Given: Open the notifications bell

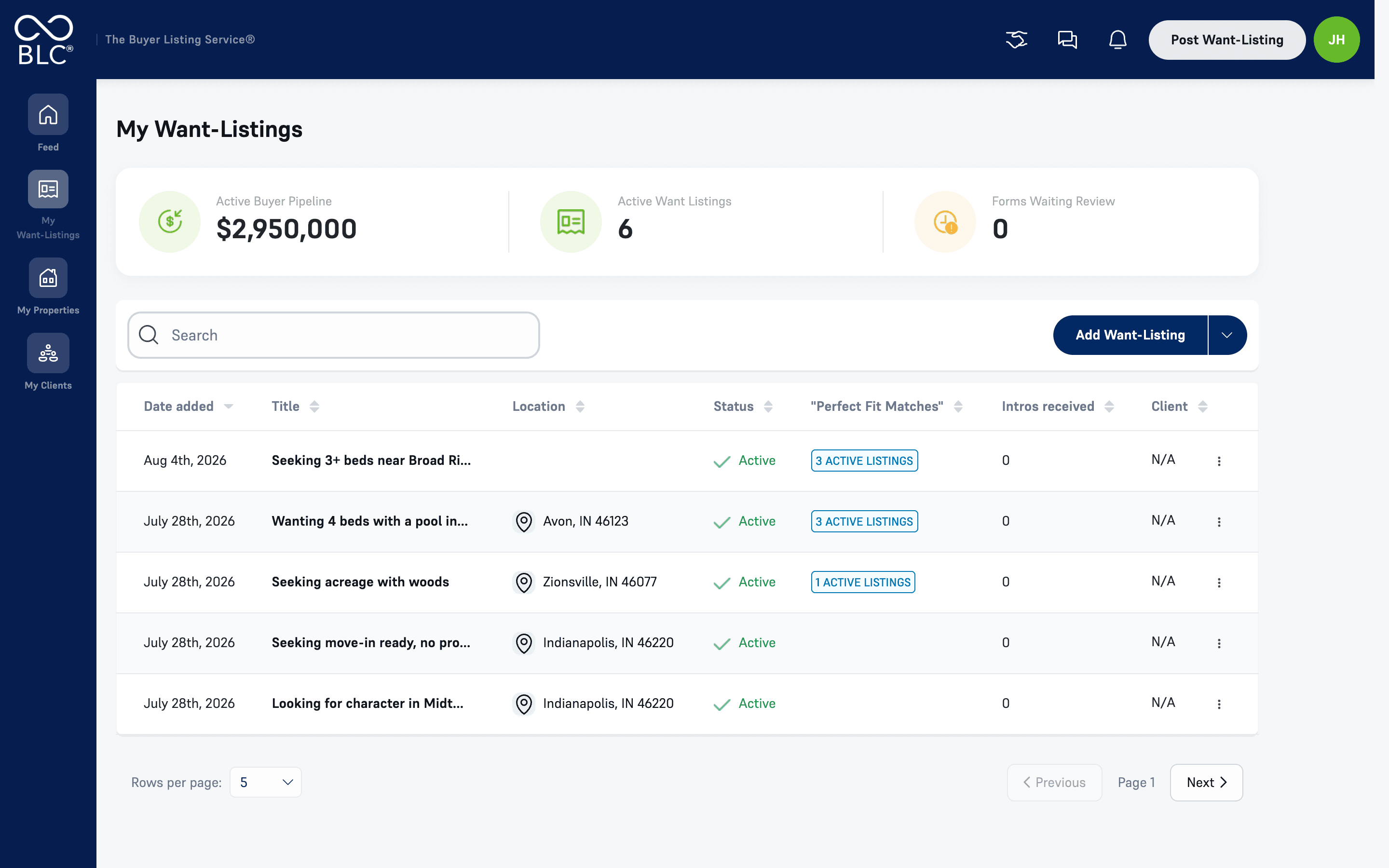Looking at the screenshot, I should (x=1117, y=40).
